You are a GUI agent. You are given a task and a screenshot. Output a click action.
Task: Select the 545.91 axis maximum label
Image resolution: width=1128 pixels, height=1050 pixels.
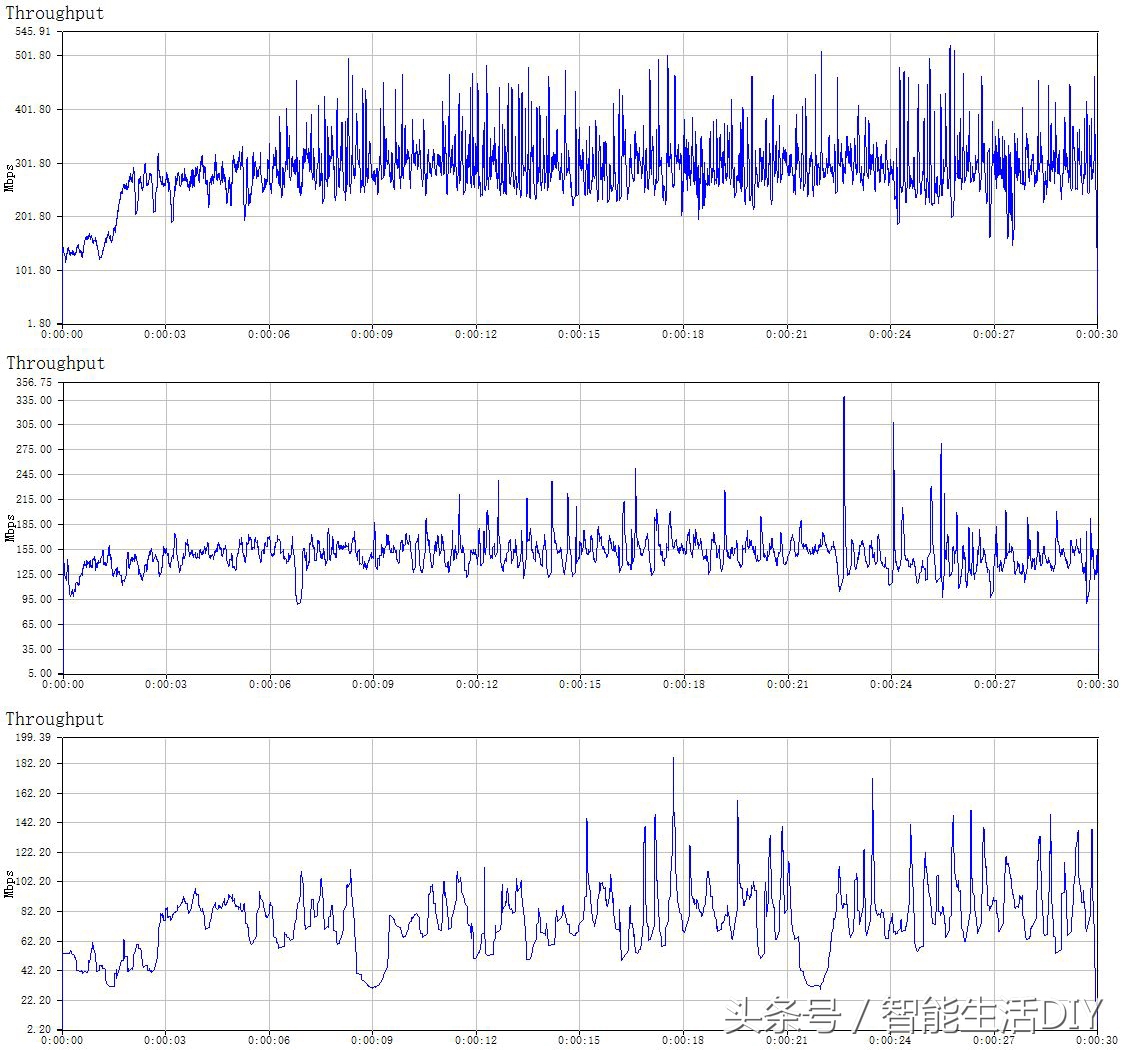pos(34,32)
